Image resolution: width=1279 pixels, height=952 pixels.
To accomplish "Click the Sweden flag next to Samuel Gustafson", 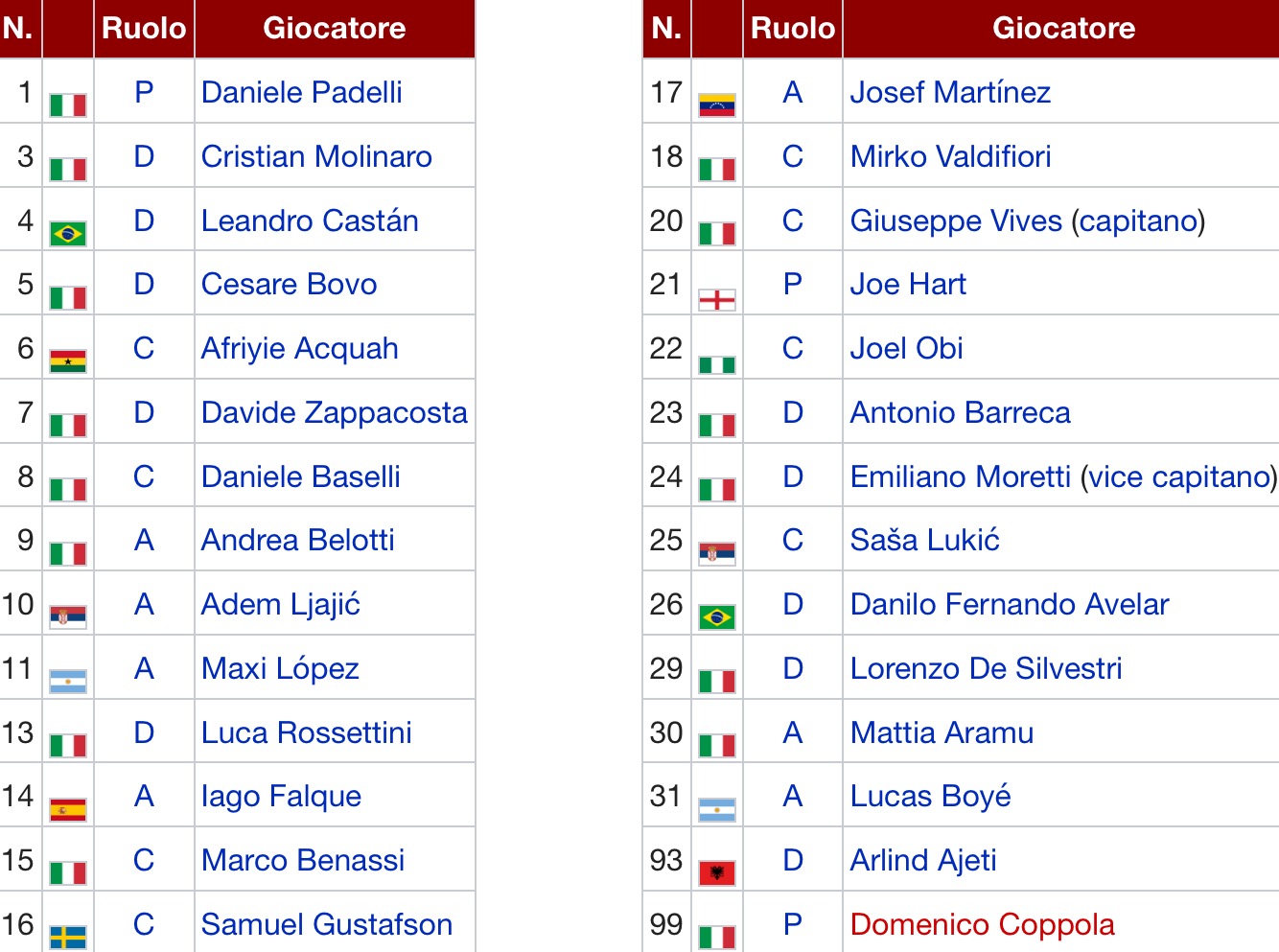I will pos(68,937).
